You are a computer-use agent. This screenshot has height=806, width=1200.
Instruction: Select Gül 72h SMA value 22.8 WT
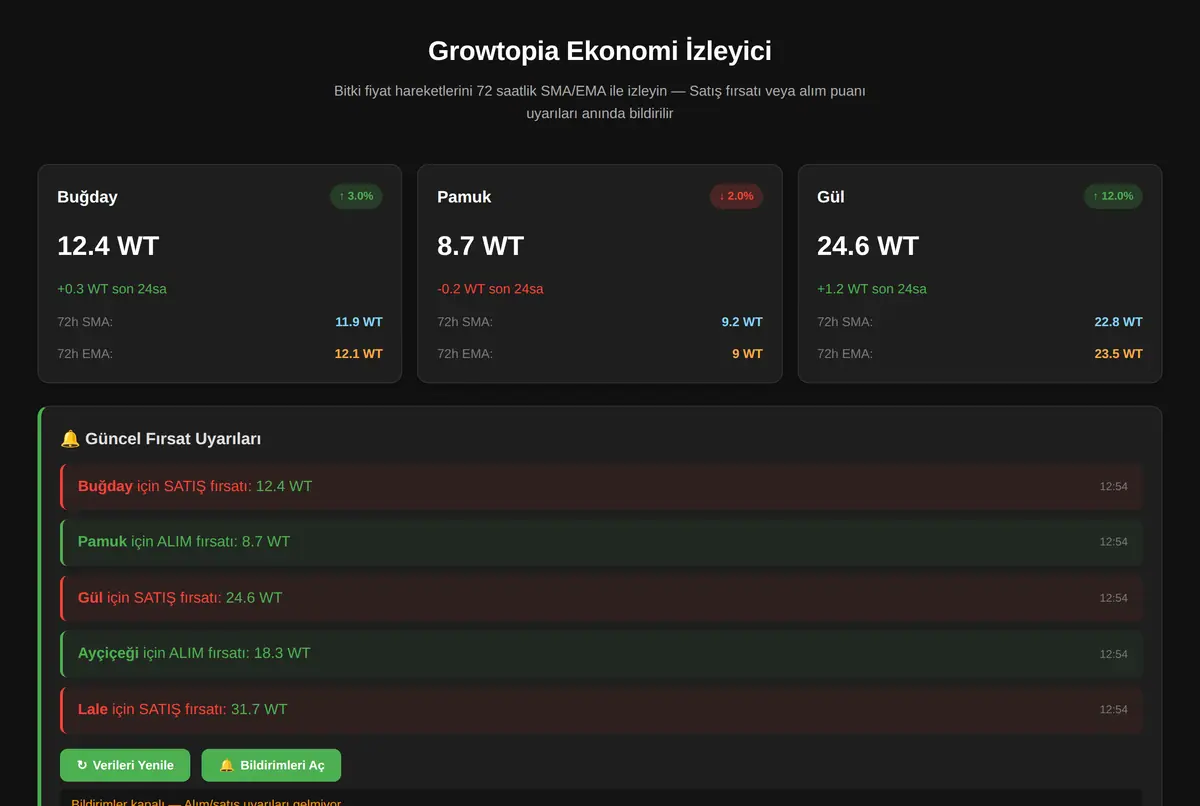click(x=1118, y=322)
